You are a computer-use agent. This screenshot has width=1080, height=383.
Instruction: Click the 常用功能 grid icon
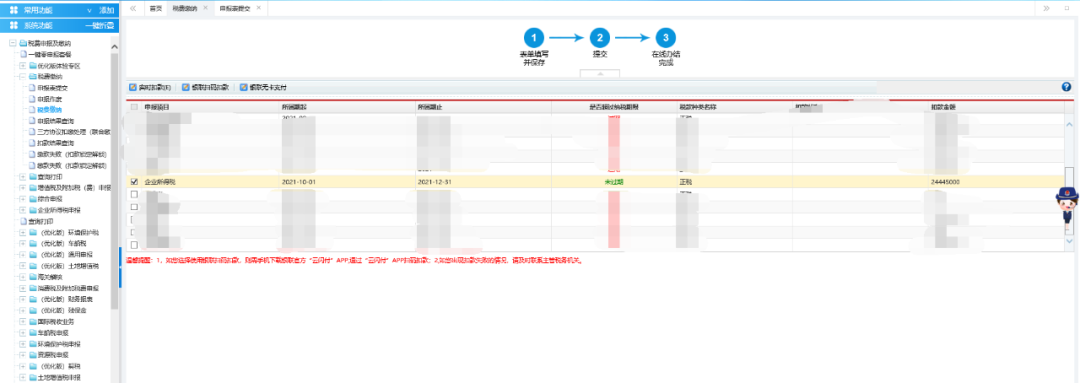point(14,10)
